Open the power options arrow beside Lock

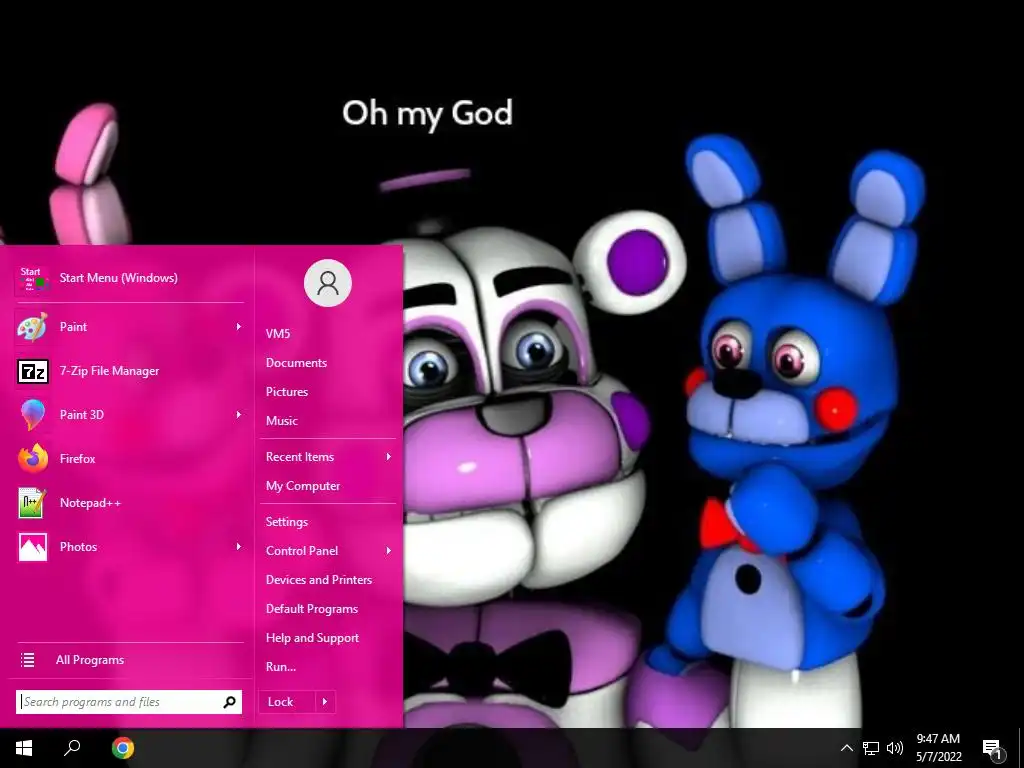(325, 702)
